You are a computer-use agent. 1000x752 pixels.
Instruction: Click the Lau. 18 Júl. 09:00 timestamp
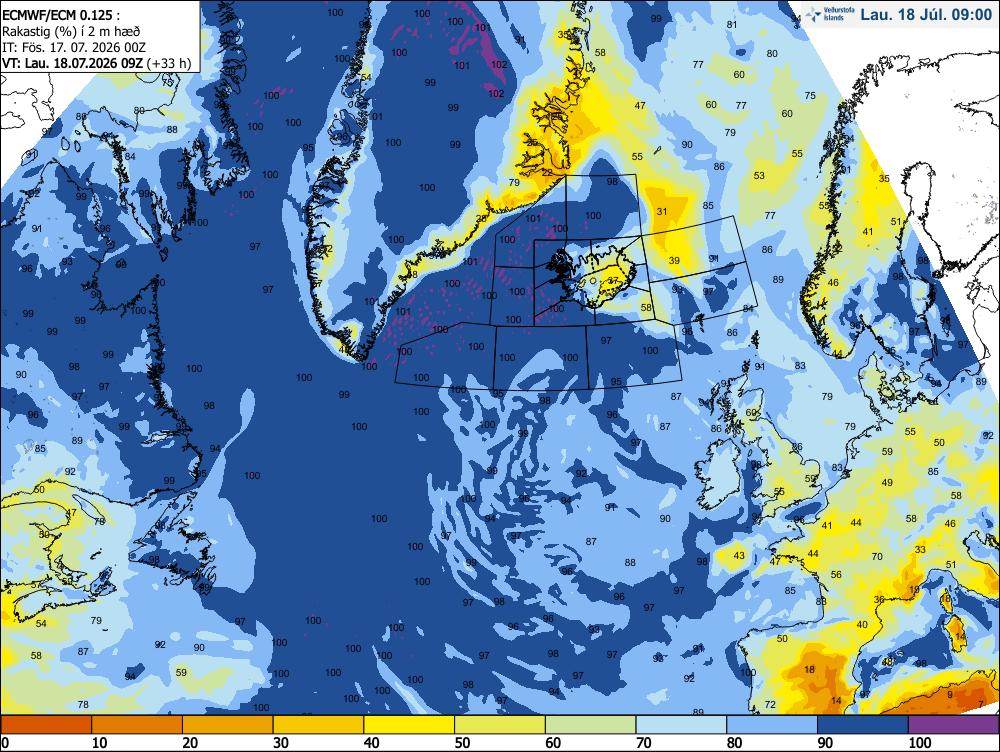click(926, 15)
